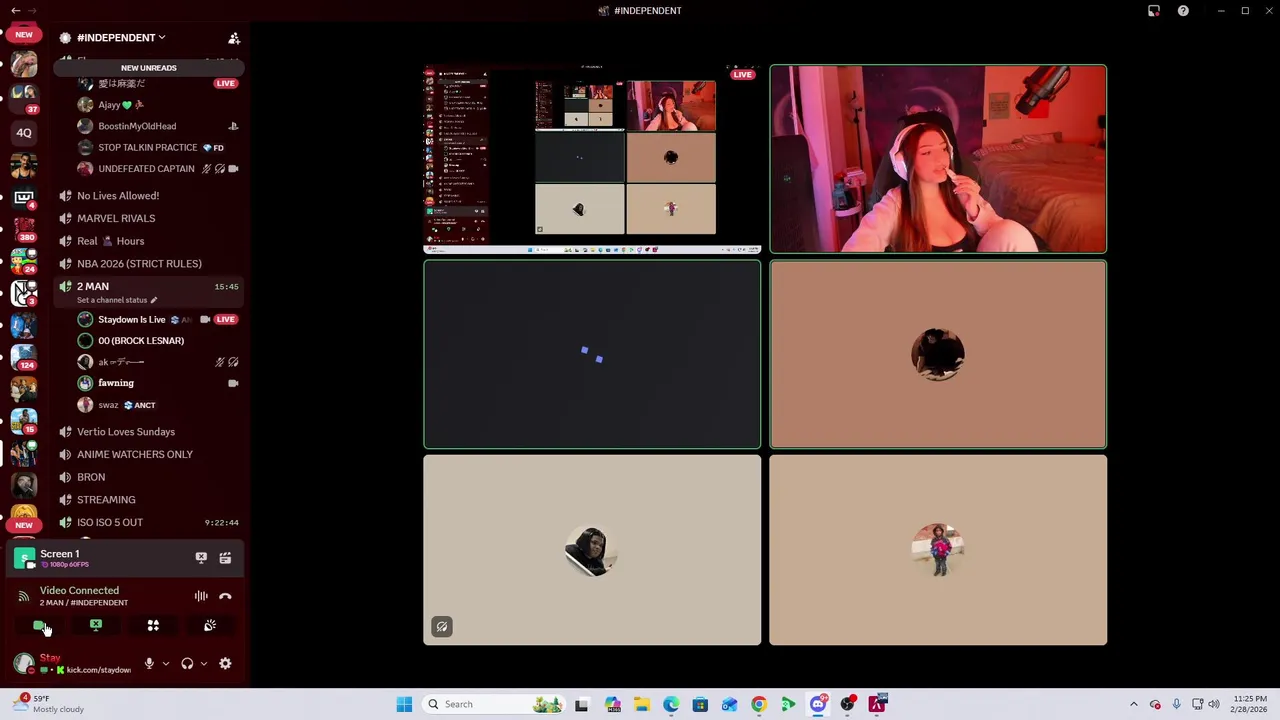Open the Help question mark icon

[1183, 11]
